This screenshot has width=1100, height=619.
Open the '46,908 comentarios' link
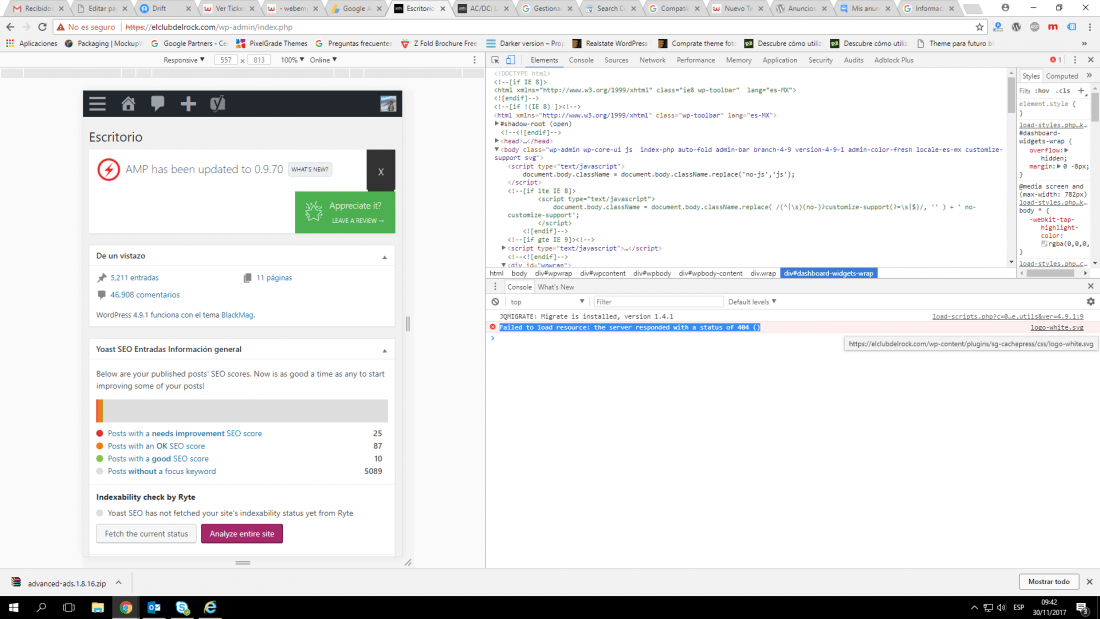[x=145, y=295]
